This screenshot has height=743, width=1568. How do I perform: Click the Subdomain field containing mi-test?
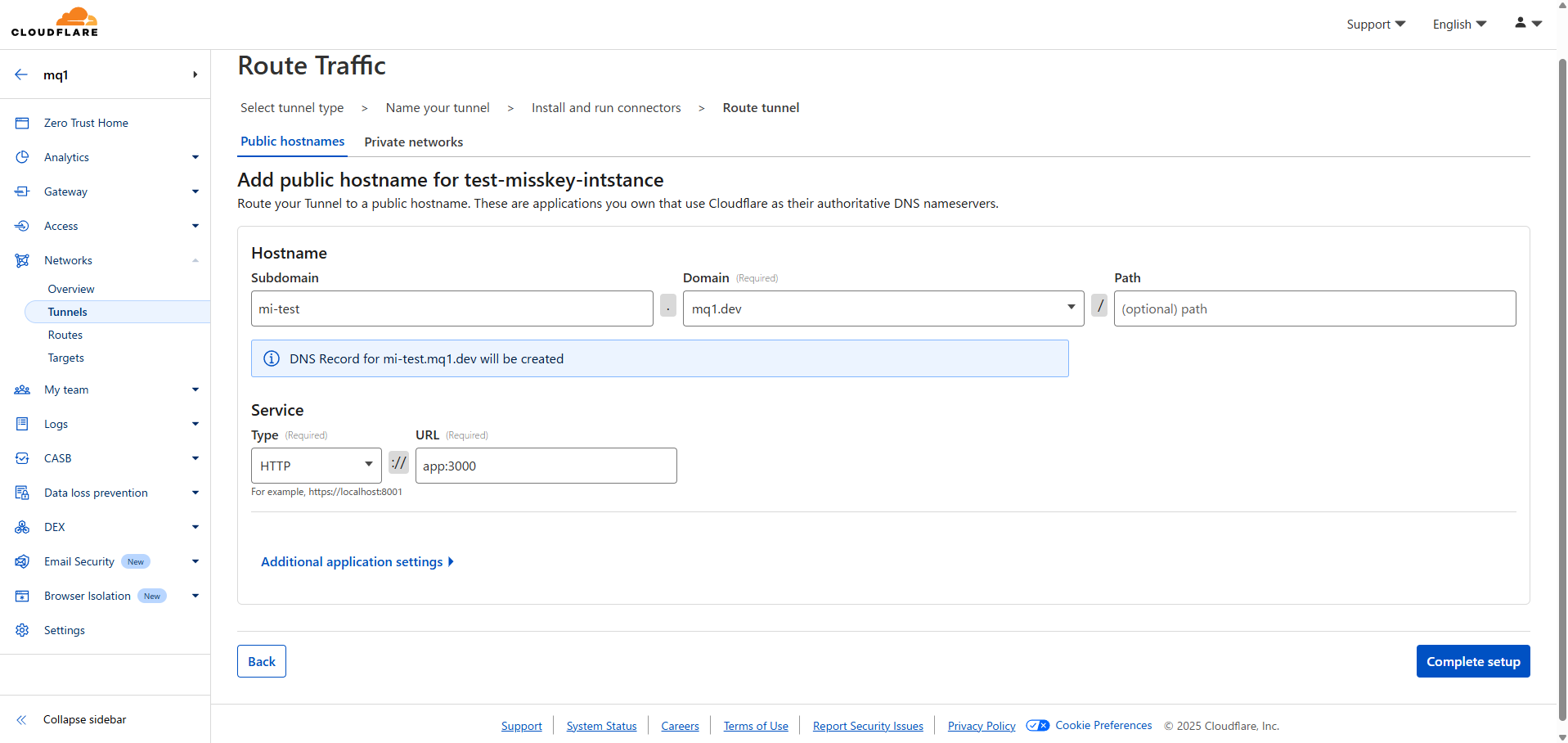point(452,308)
